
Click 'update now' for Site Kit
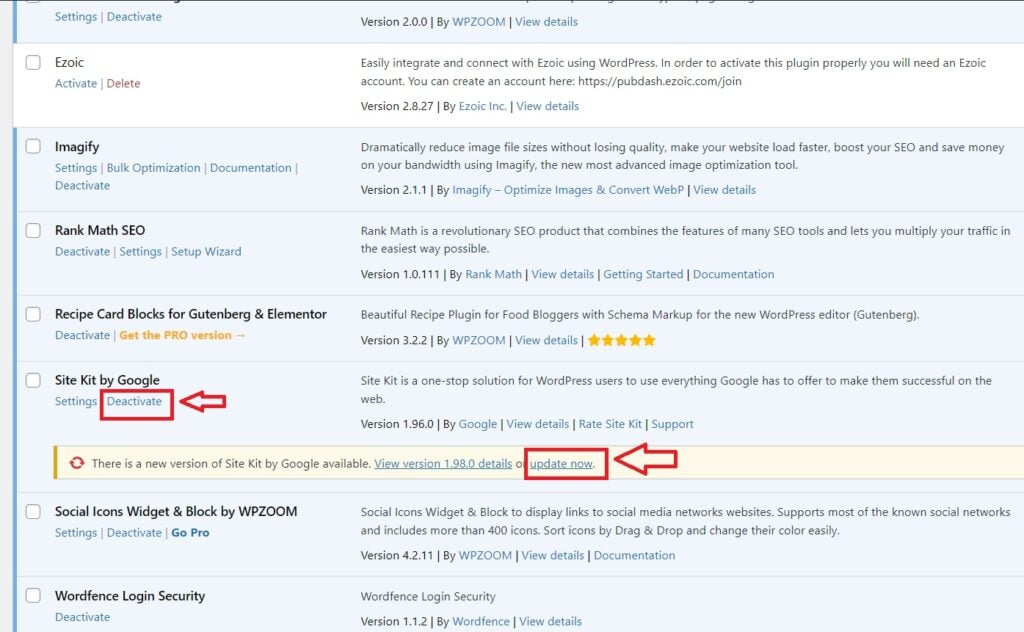(562, 464)
